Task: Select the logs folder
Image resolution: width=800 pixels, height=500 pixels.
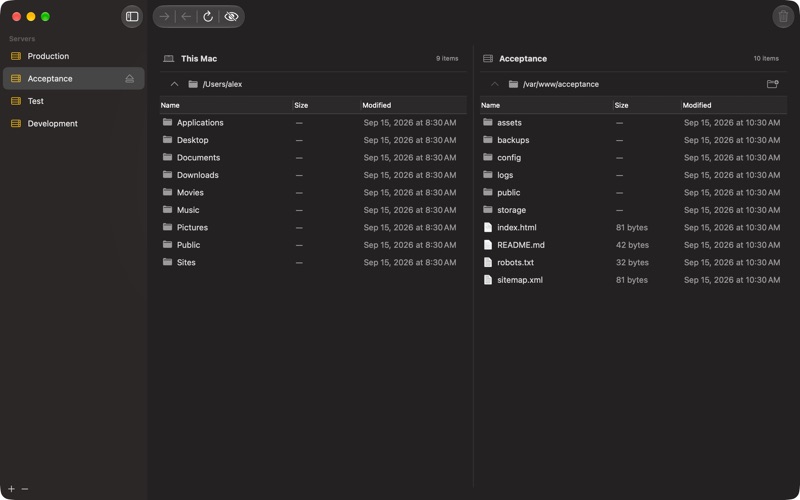Action: (633, 175)
